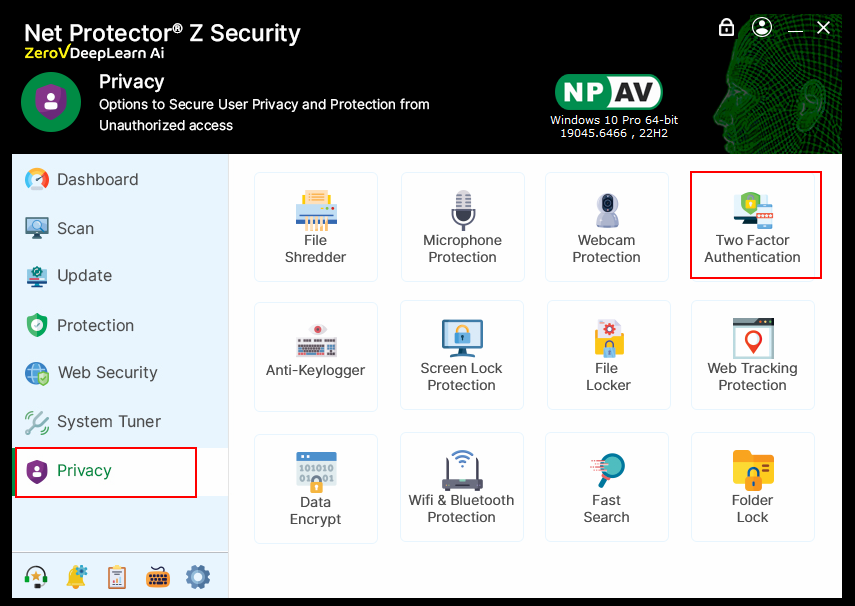Open Webcam Protection

pos(606,226)
